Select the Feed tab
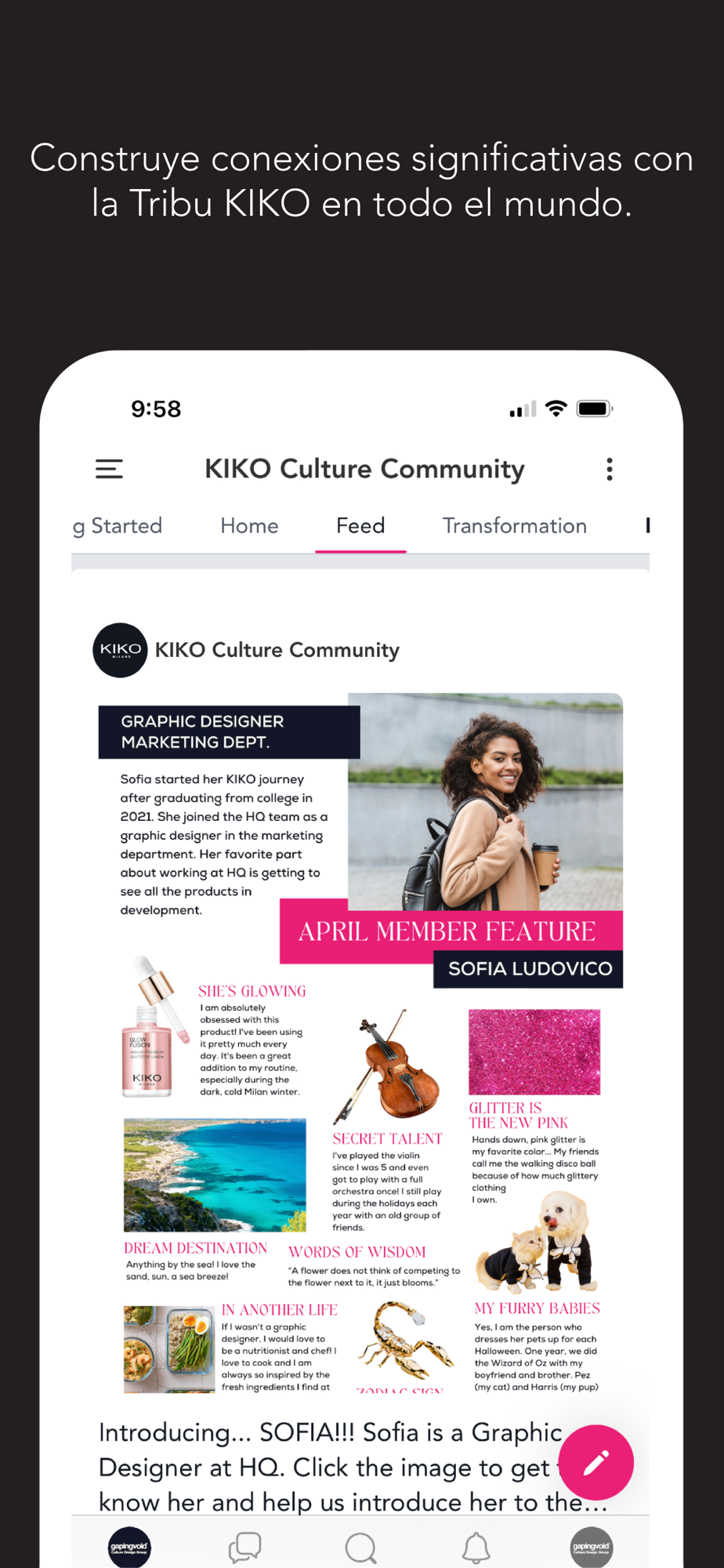 pos(360,525)
